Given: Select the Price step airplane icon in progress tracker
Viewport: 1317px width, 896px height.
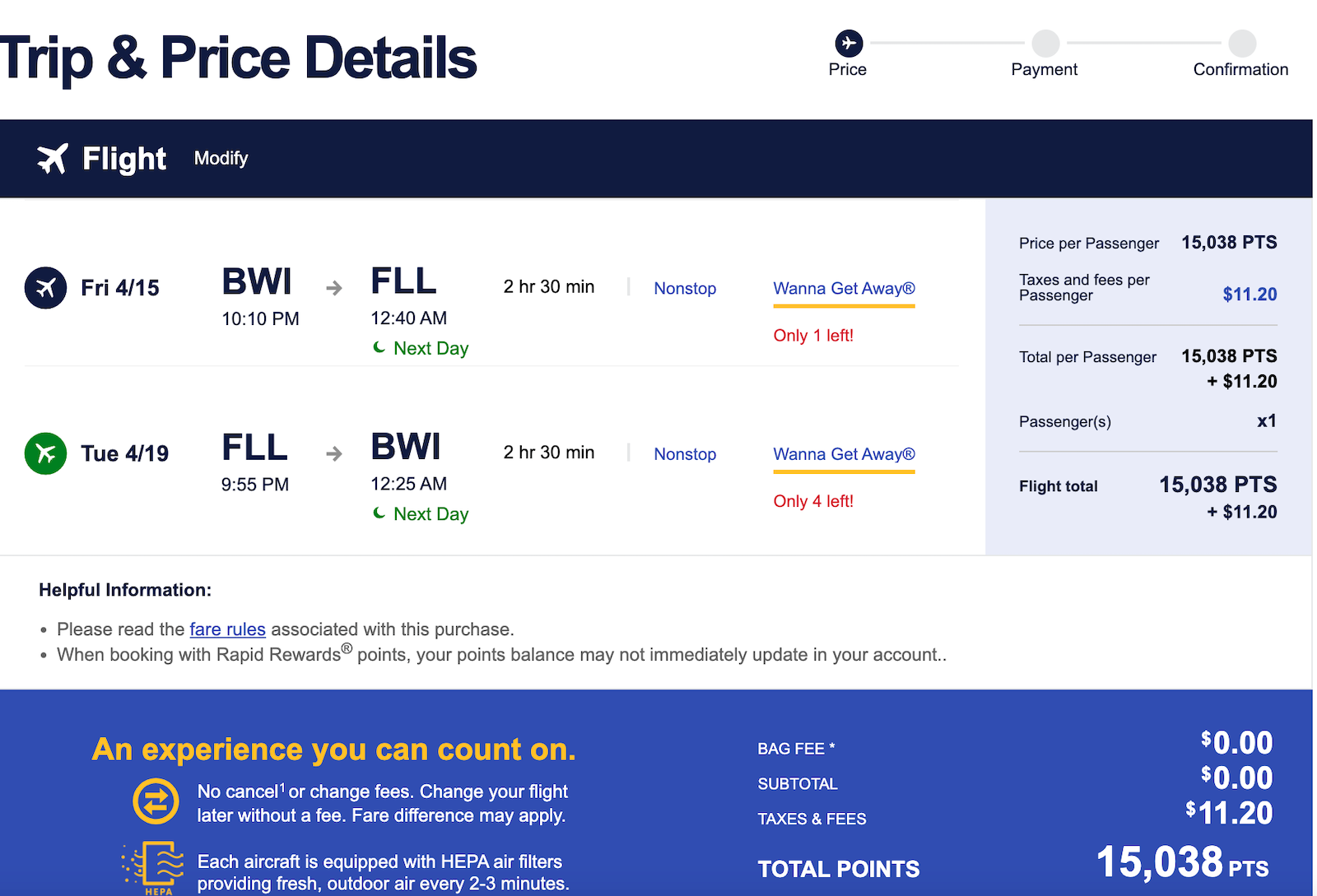Looking at the screenshot, I should coord(848,44).
